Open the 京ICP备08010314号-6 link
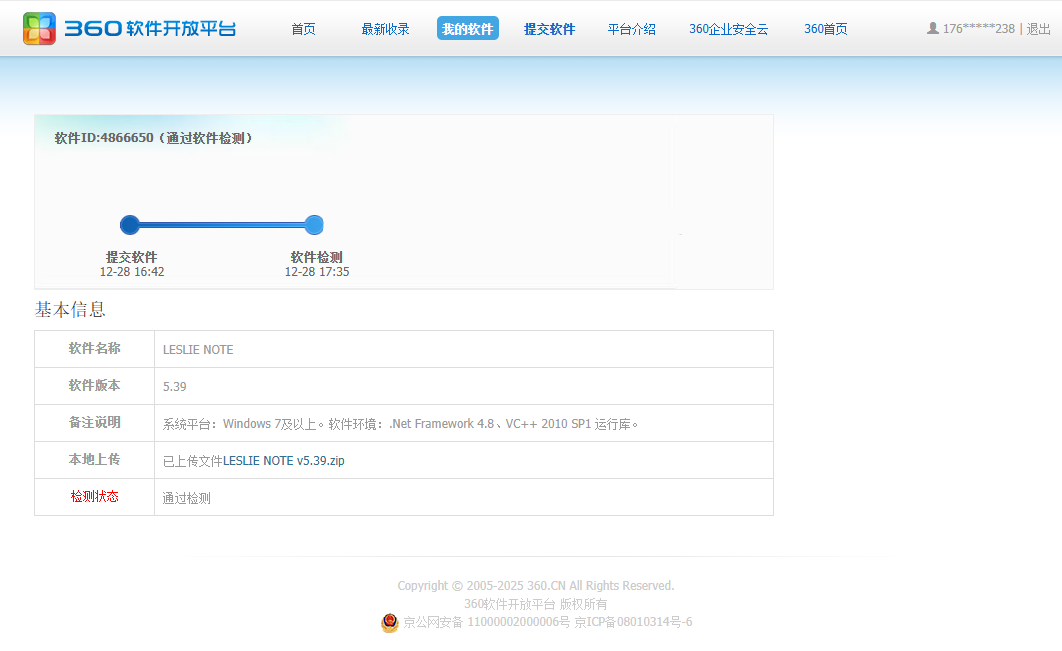Screen dimensions: 1062x651 [x=633, y=622]
